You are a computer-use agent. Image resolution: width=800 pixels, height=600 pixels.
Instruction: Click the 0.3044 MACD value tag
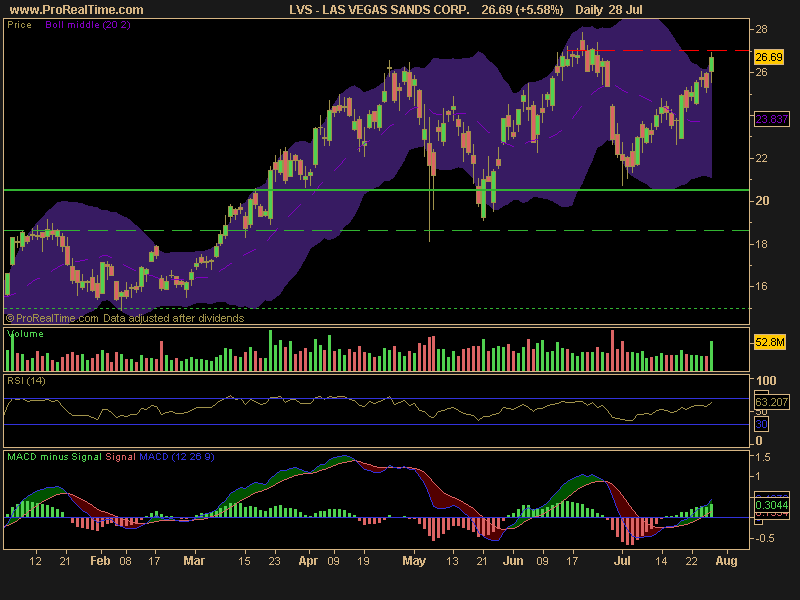771,505
